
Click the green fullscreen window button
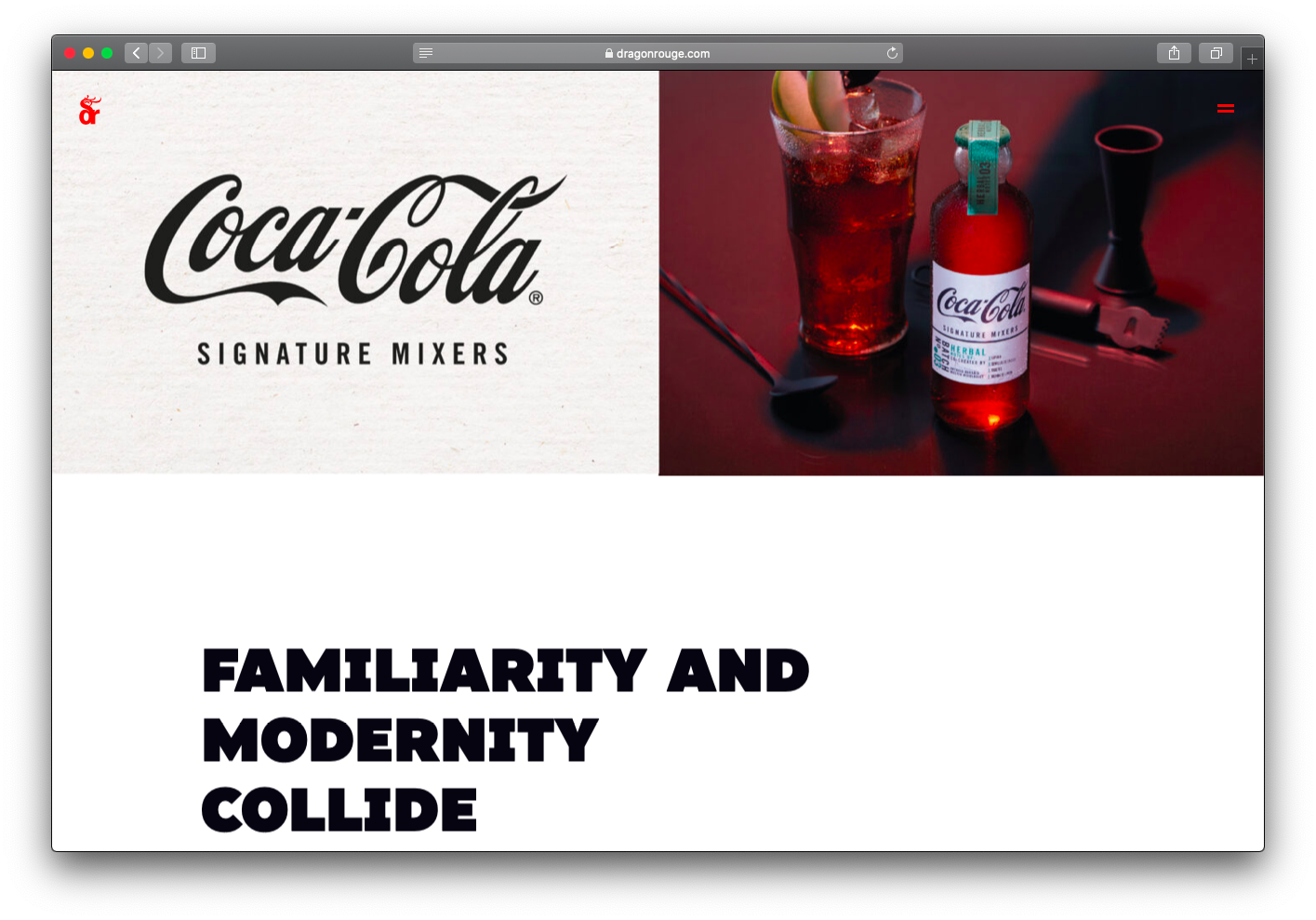point(107,53)
